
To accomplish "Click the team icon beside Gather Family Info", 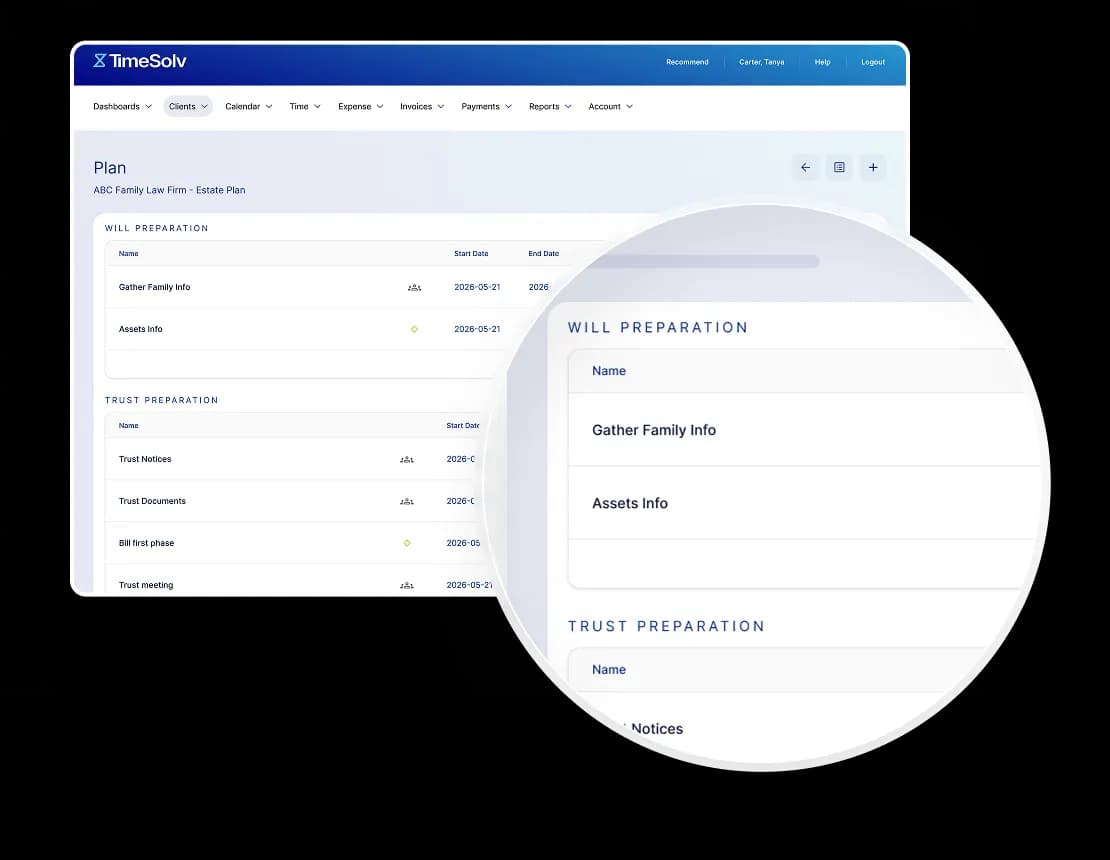I will tap(415, 287).
